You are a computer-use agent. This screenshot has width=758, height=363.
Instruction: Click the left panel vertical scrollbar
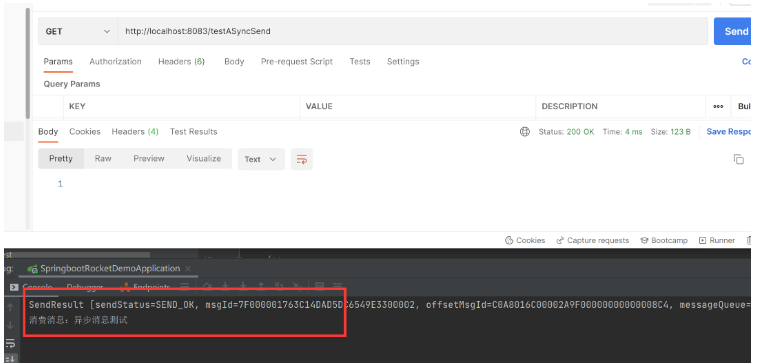point(28,63)
